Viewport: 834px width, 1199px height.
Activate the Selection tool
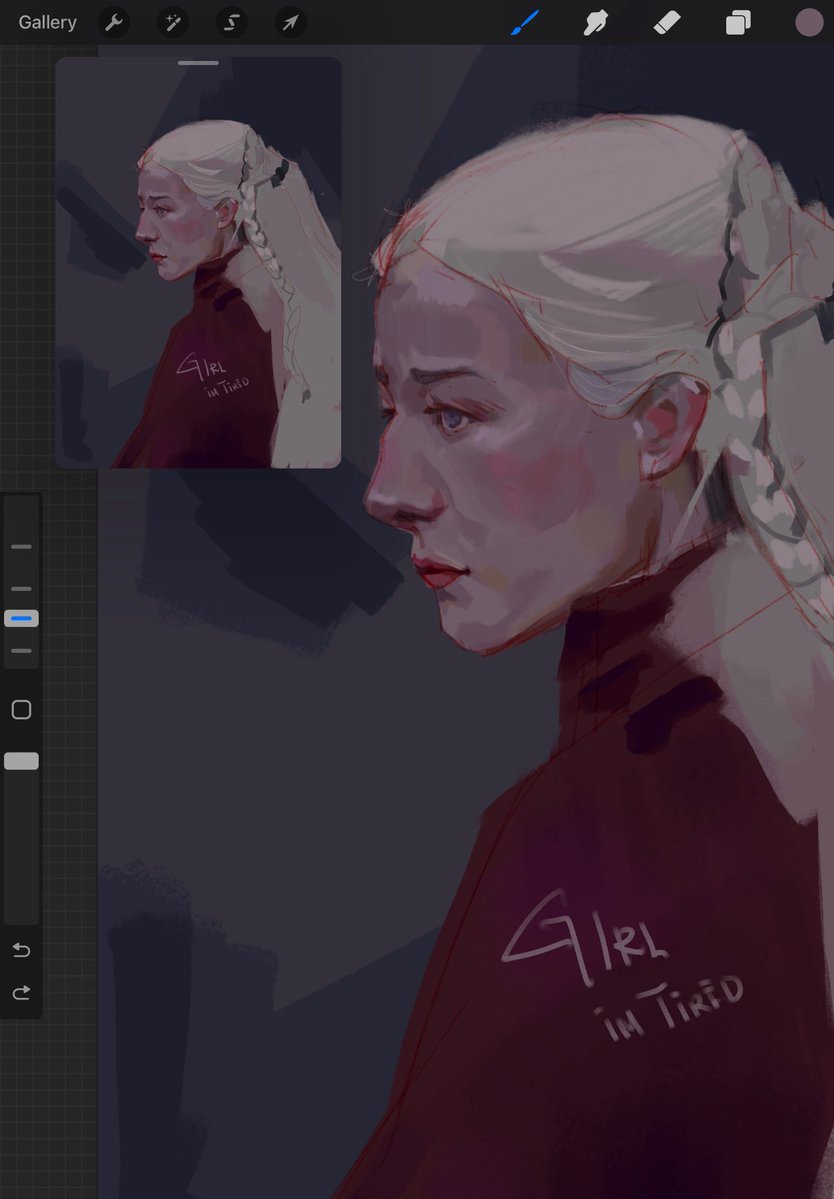coord(232,23)
